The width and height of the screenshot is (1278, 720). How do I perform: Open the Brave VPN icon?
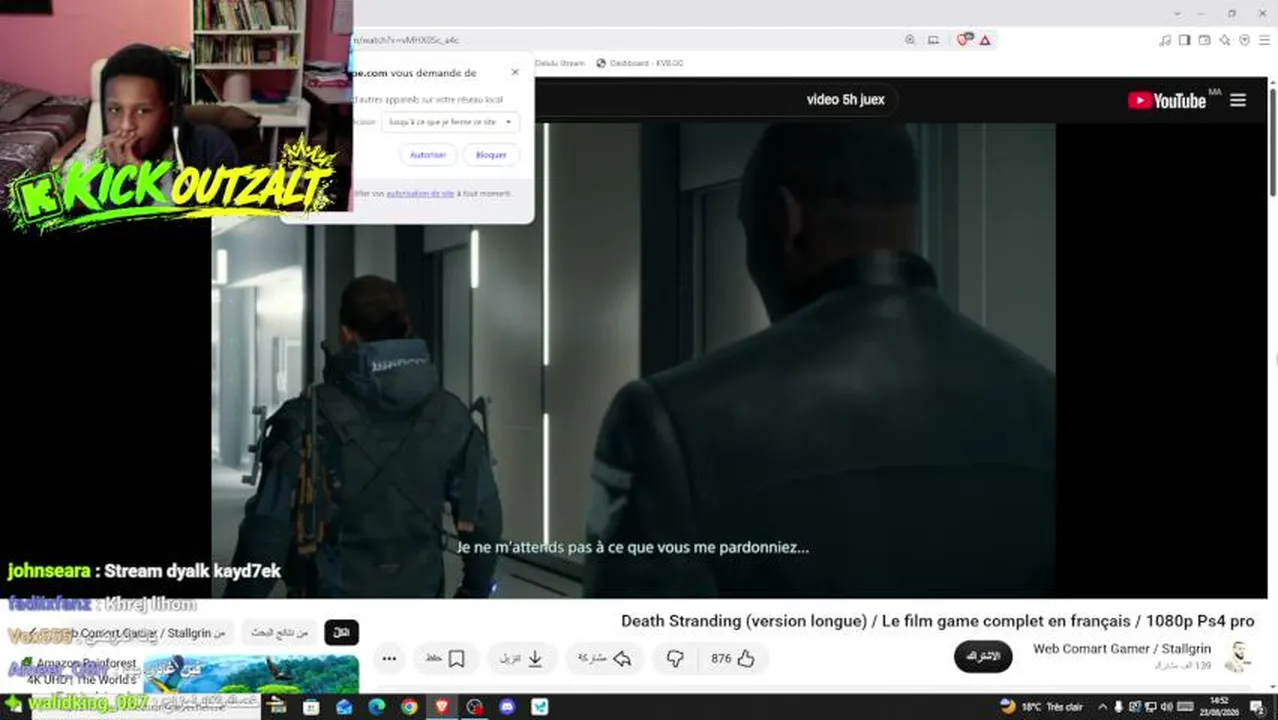click(1245, 40)
